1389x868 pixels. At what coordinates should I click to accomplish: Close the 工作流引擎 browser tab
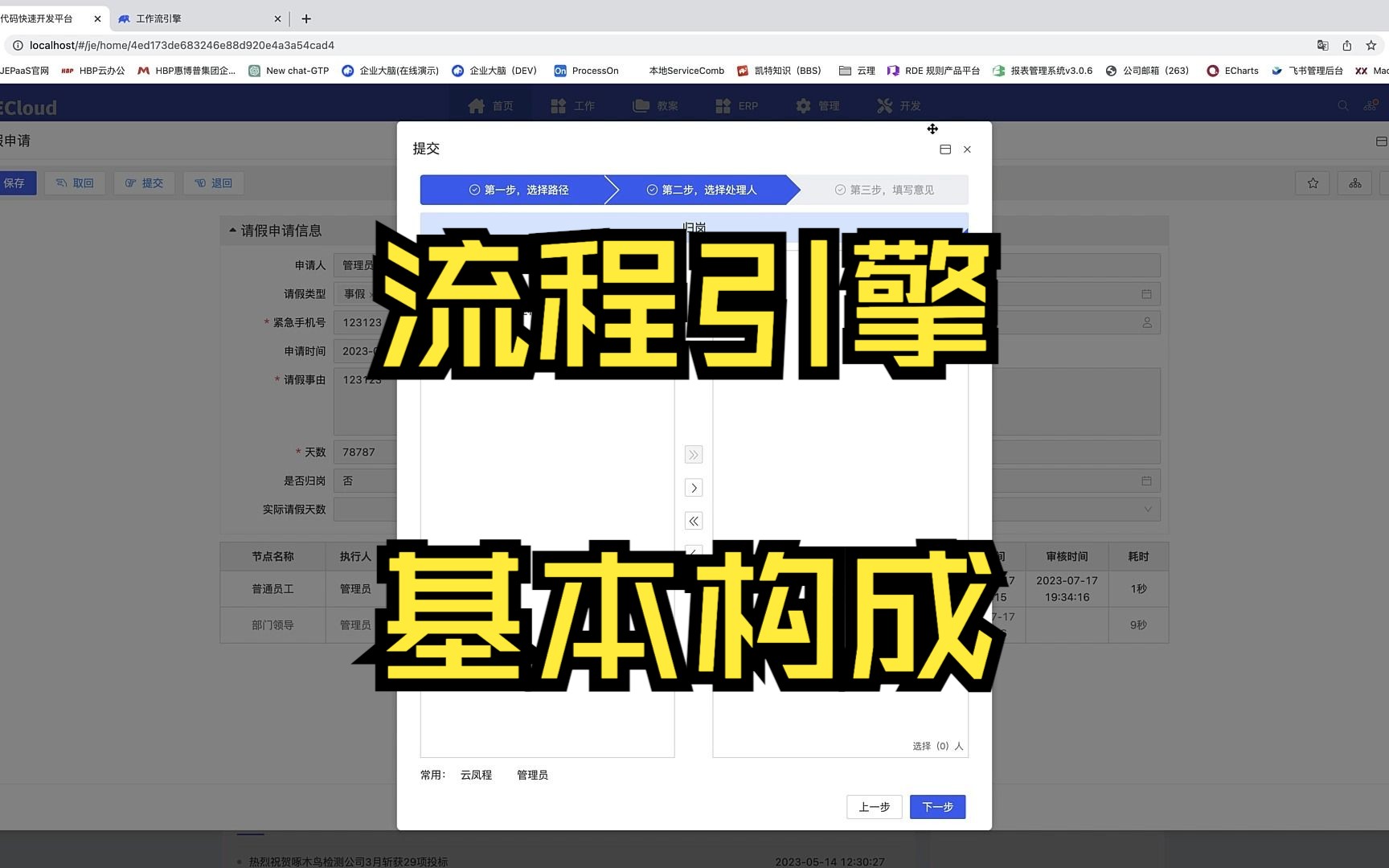tap(277, 18)
